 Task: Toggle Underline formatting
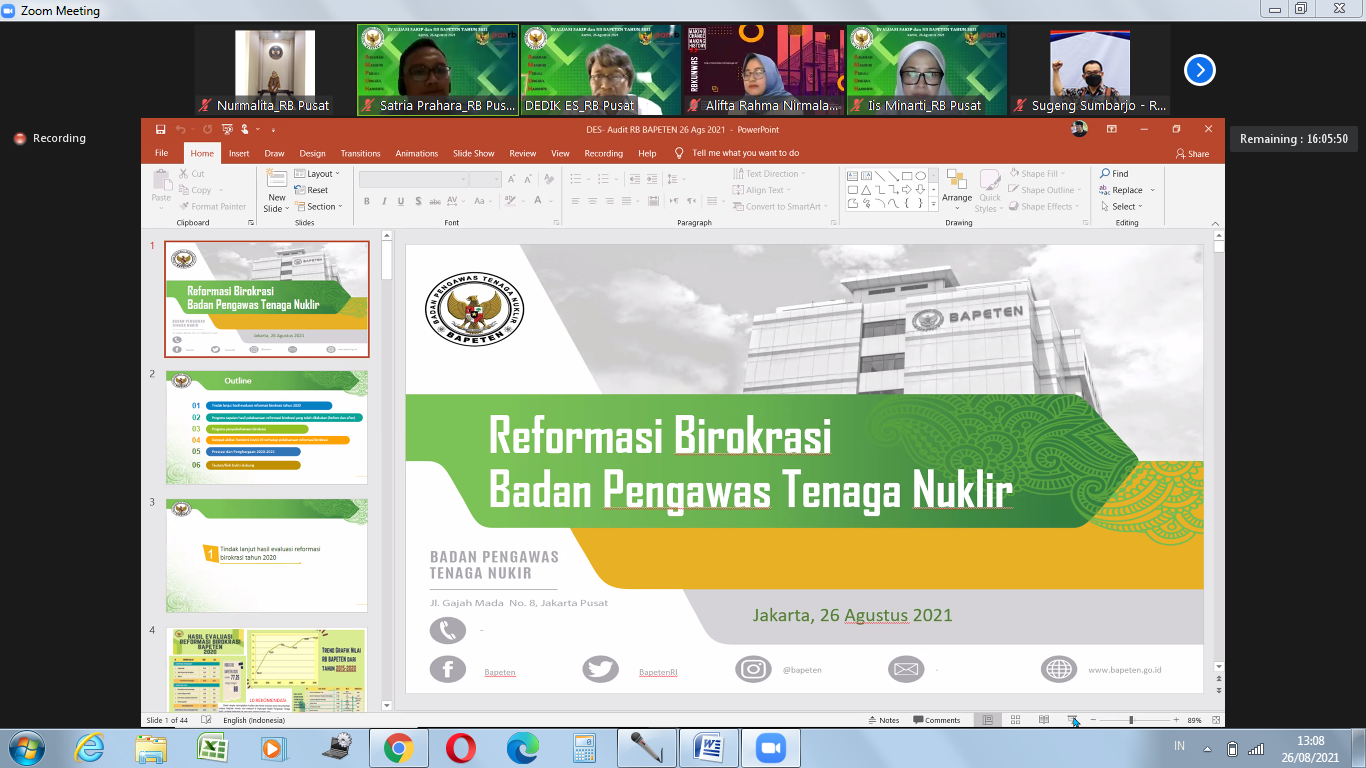click(401, 201)
